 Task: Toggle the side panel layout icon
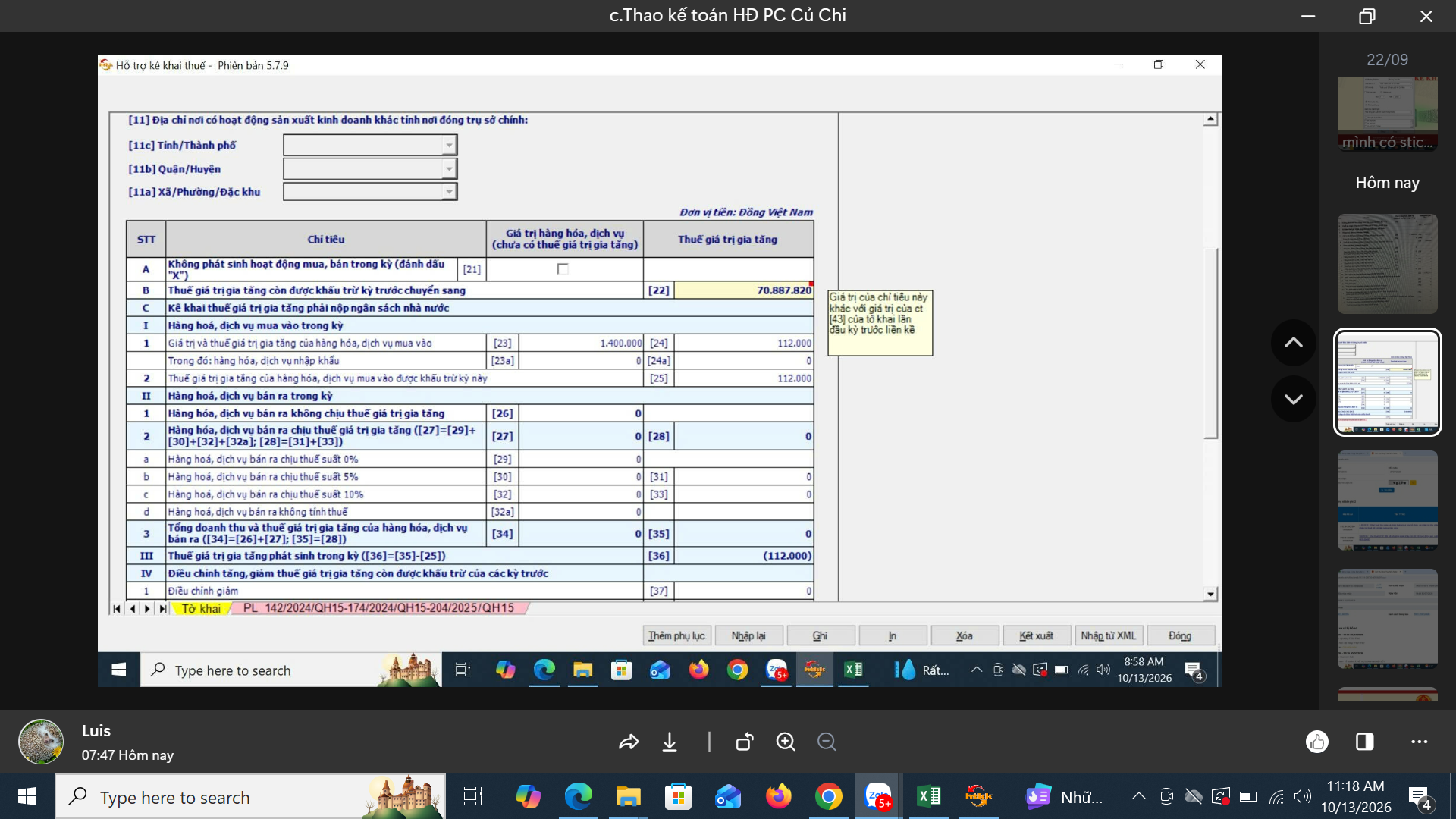(1365, 742)
